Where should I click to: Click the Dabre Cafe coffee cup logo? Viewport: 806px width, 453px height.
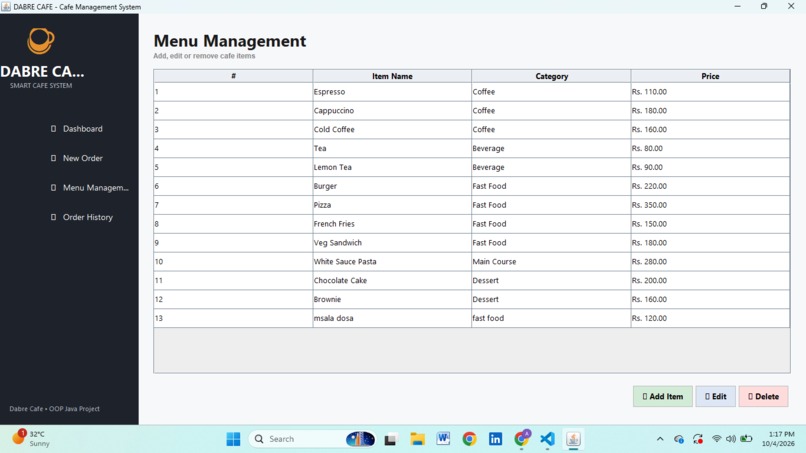pos(41,41)
